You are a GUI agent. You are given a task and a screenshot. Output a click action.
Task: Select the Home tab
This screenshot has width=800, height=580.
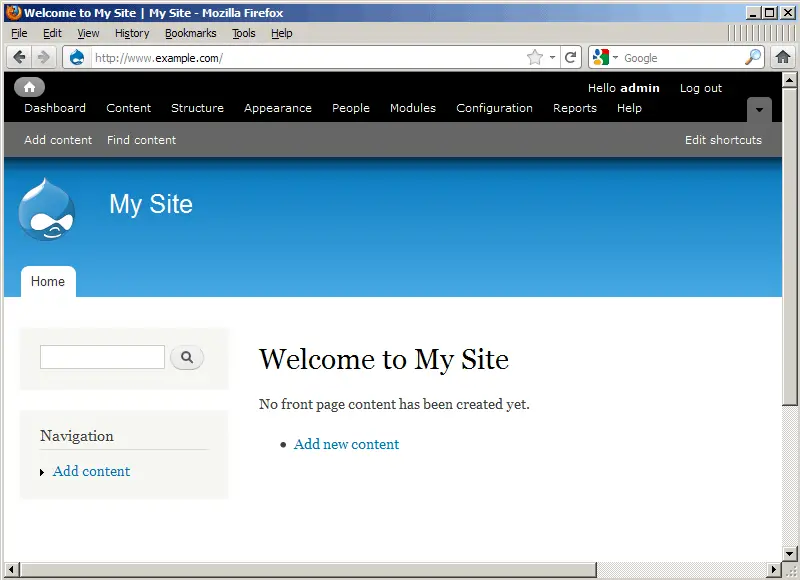click(x=48, y=282)
